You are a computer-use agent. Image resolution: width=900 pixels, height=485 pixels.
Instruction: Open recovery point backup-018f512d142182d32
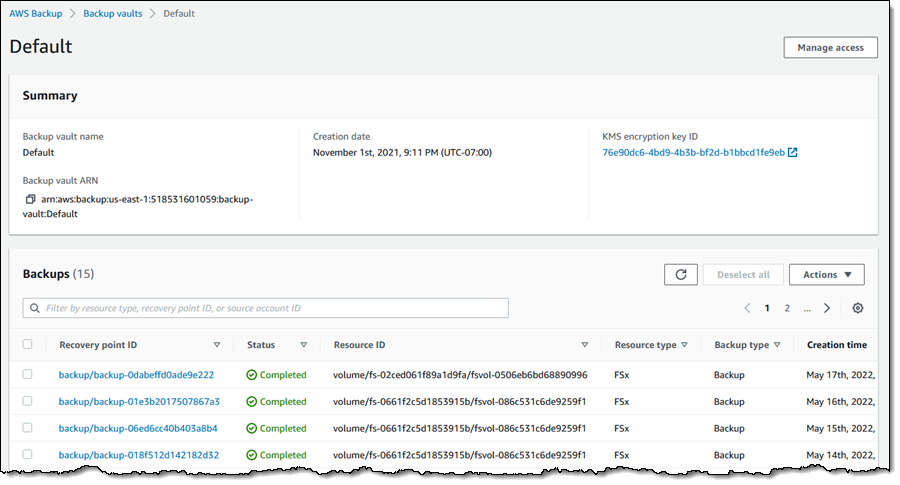pos(138,455)
